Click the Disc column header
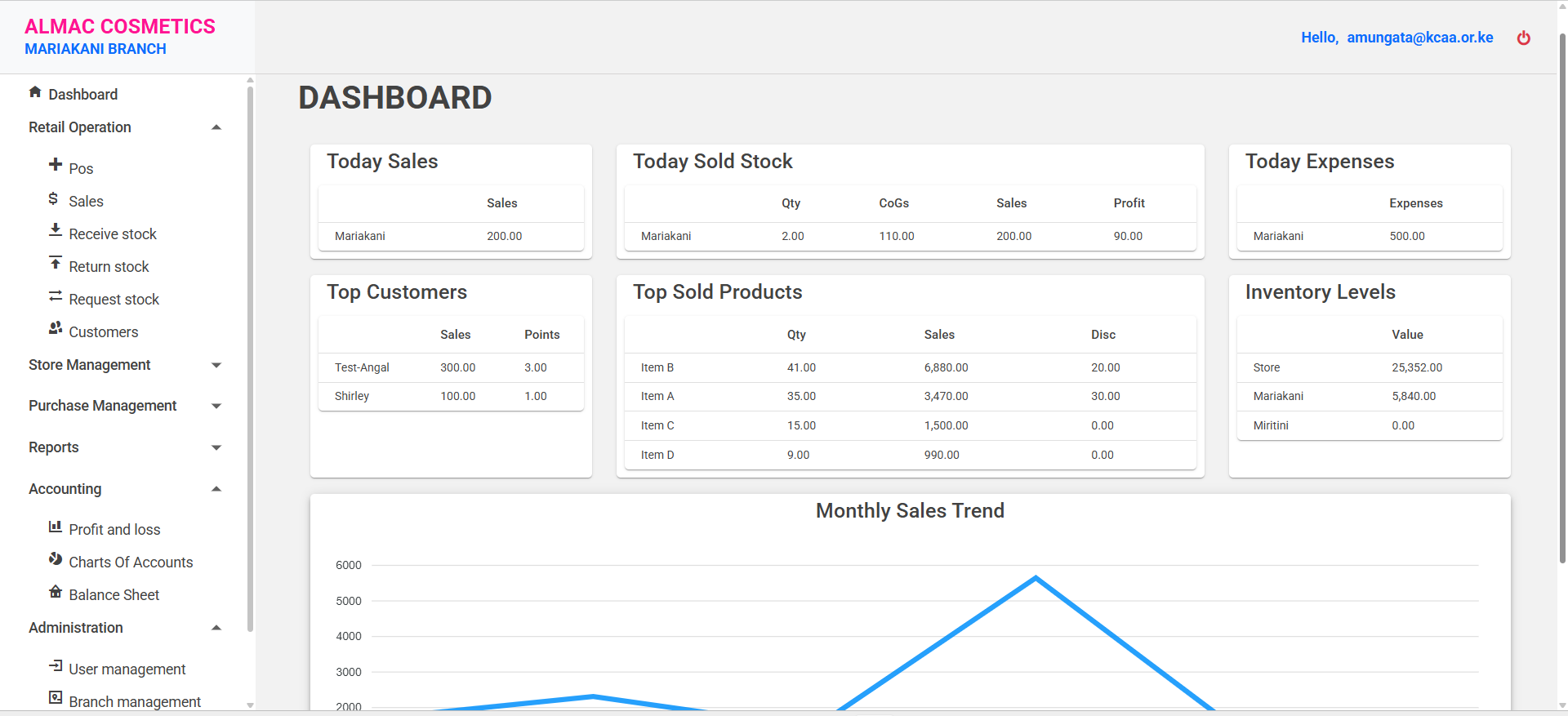Viewport: 1568px width, 716px height. point(1103,335)
